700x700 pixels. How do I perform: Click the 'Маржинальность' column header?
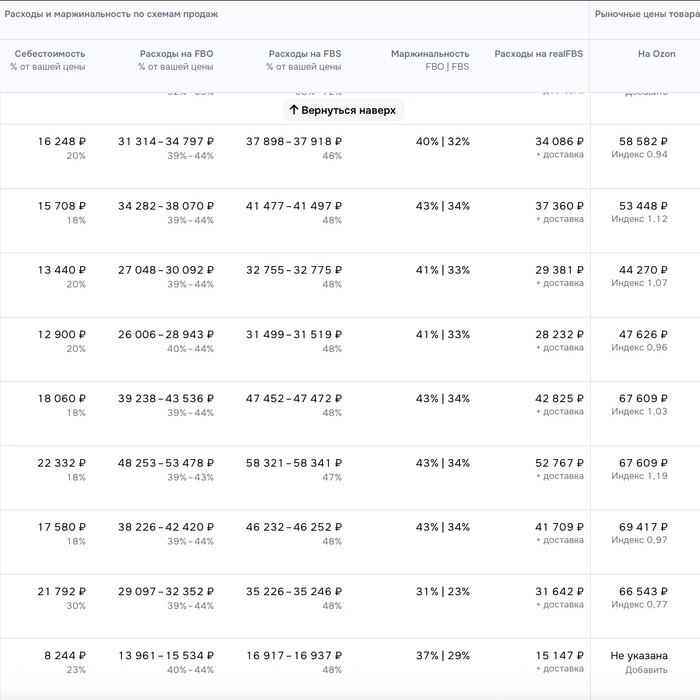[430, 54]
